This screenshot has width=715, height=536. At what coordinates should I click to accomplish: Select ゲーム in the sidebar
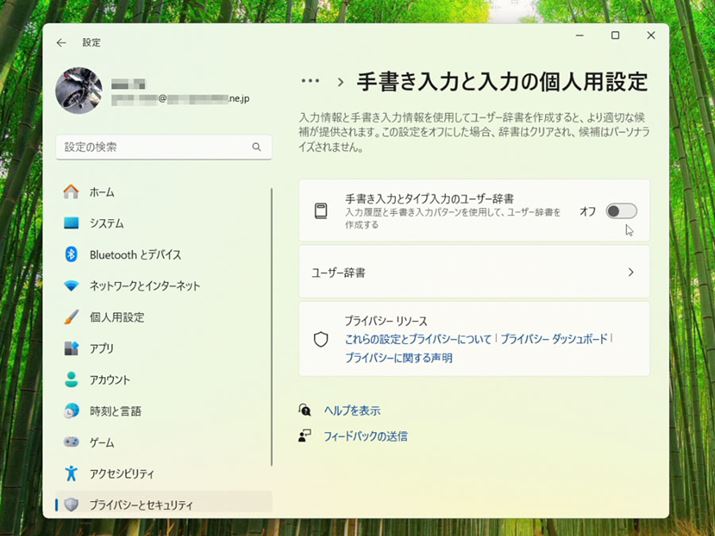(x=101, y=442)
